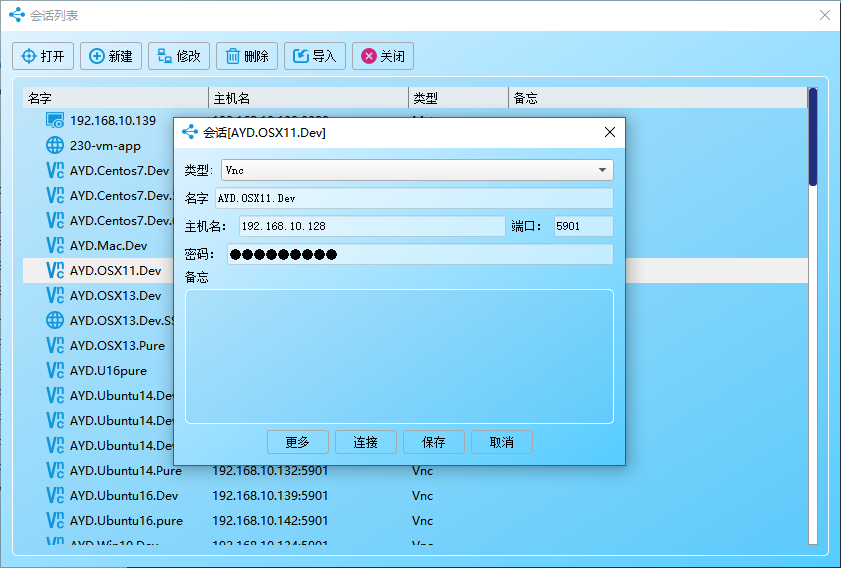The width and height of the screenshot is (841, 568).
Task: Click the Import (导入) toolbar button
Action: [x=314, y=56]
